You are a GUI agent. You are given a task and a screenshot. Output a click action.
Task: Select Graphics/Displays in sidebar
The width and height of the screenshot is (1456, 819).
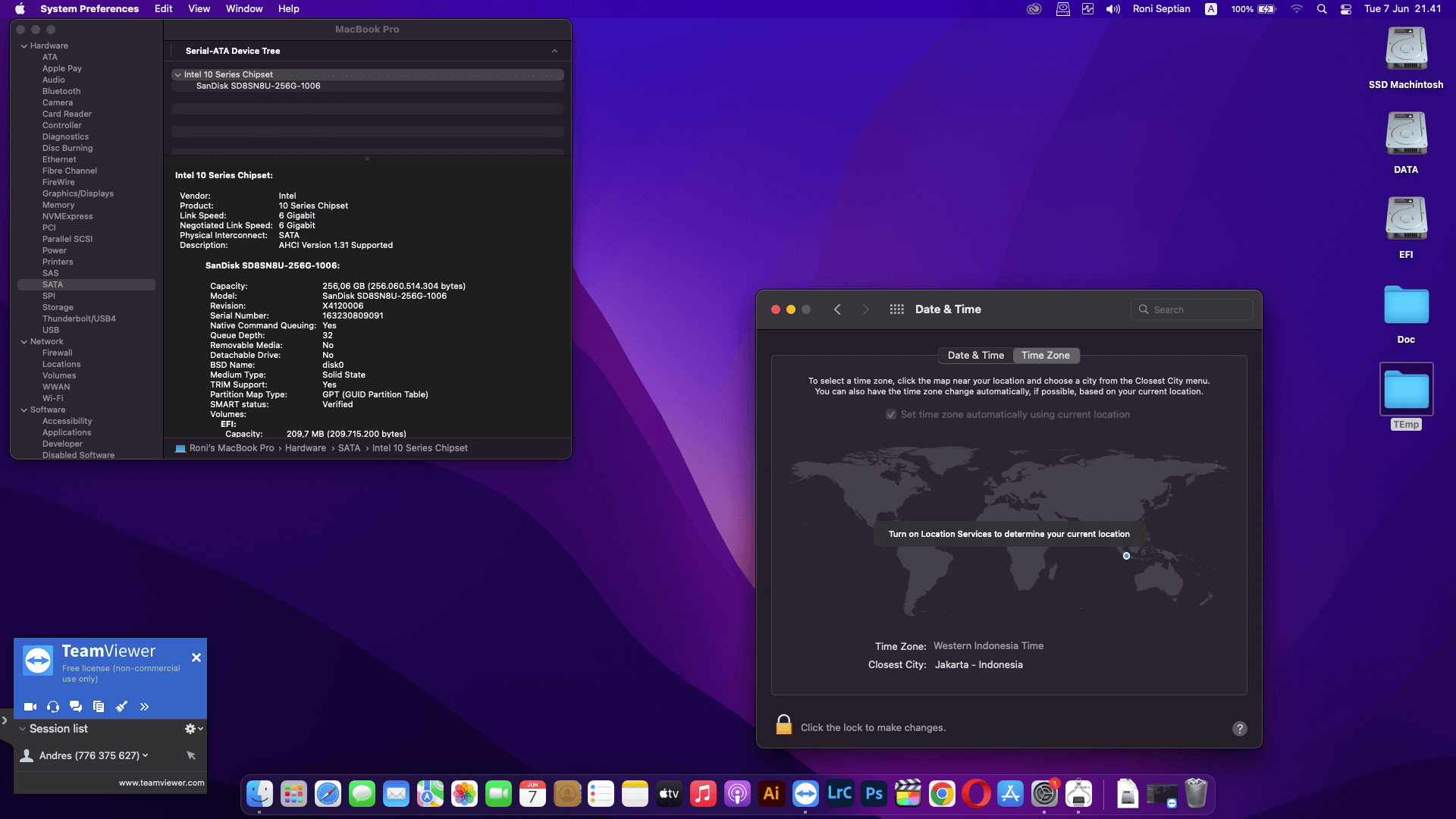pyautogui.click(x=77, y=193)
